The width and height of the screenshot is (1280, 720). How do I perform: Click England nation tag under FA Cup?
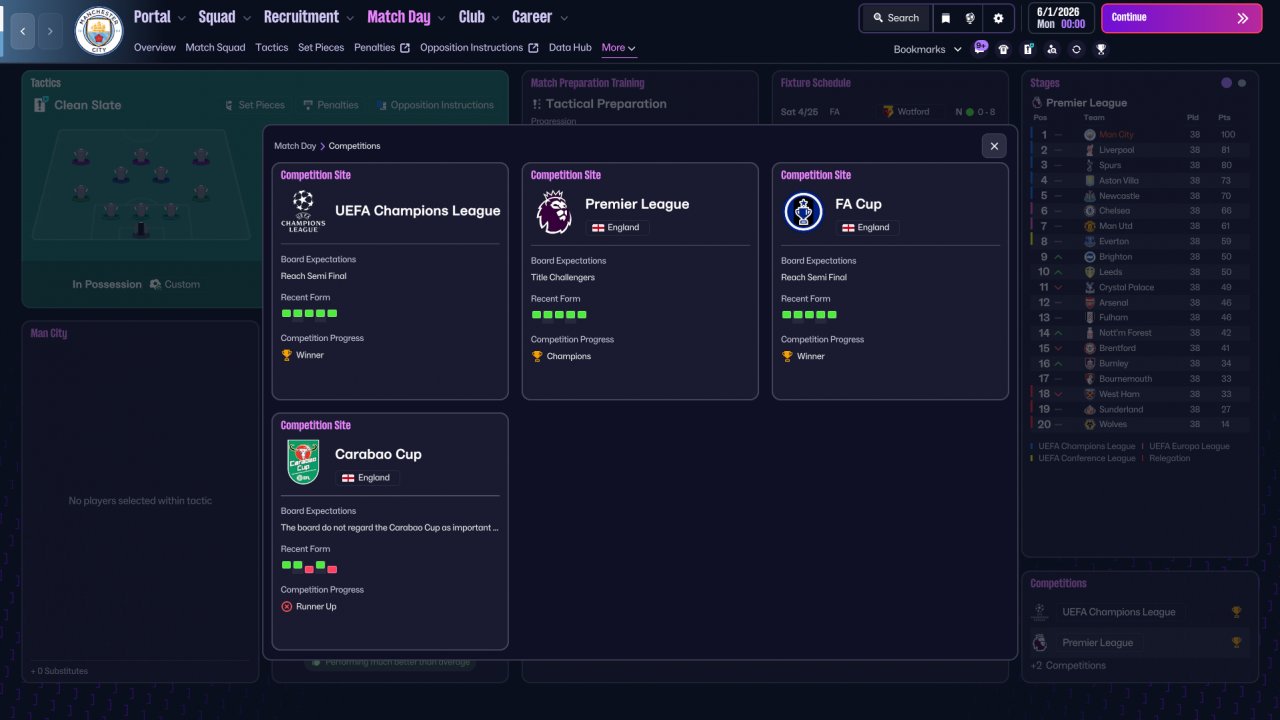[867, 227]
